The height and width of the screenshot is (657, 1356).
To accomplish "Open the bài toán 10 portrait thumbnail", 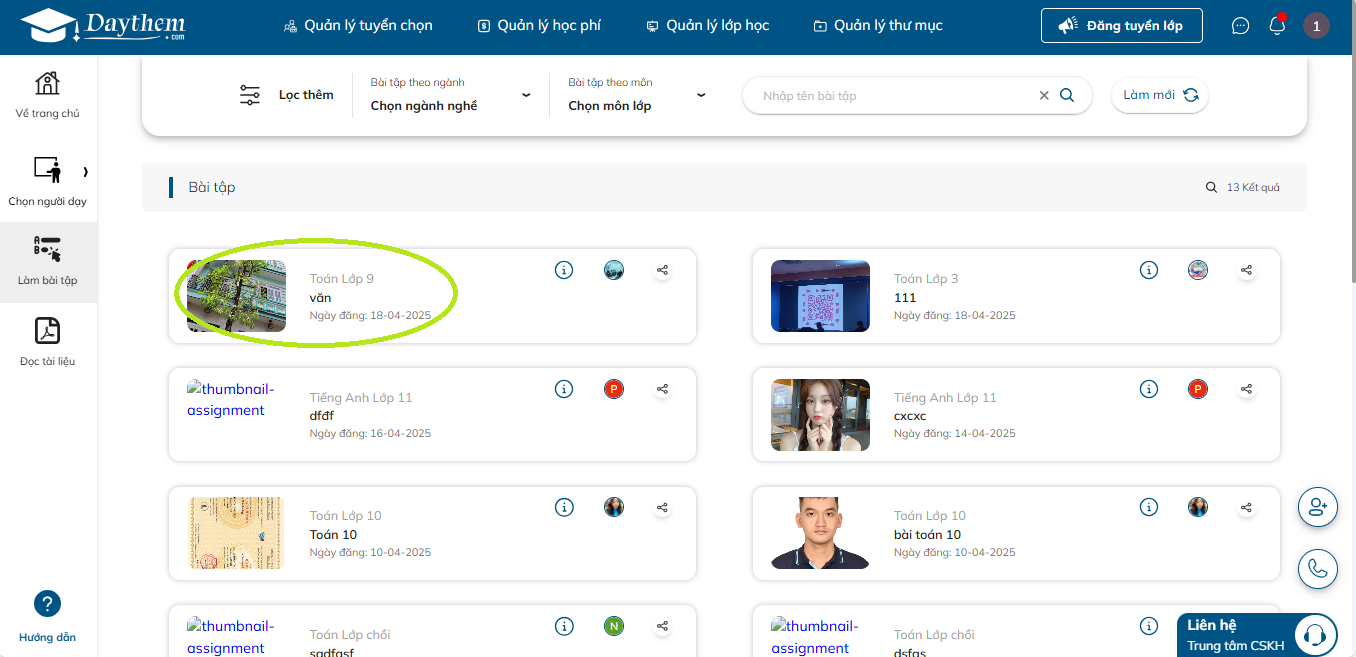I will (820, 533).
